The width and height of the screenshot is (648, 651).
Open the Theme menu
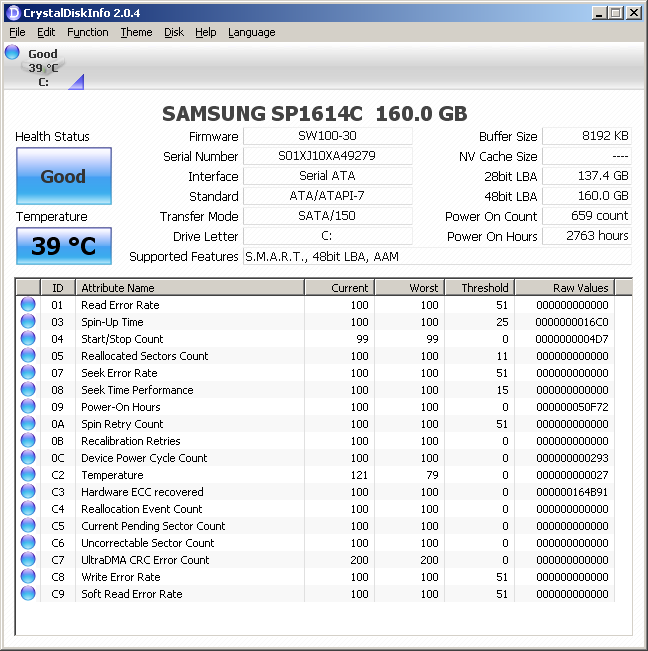[x=136, y=32]
